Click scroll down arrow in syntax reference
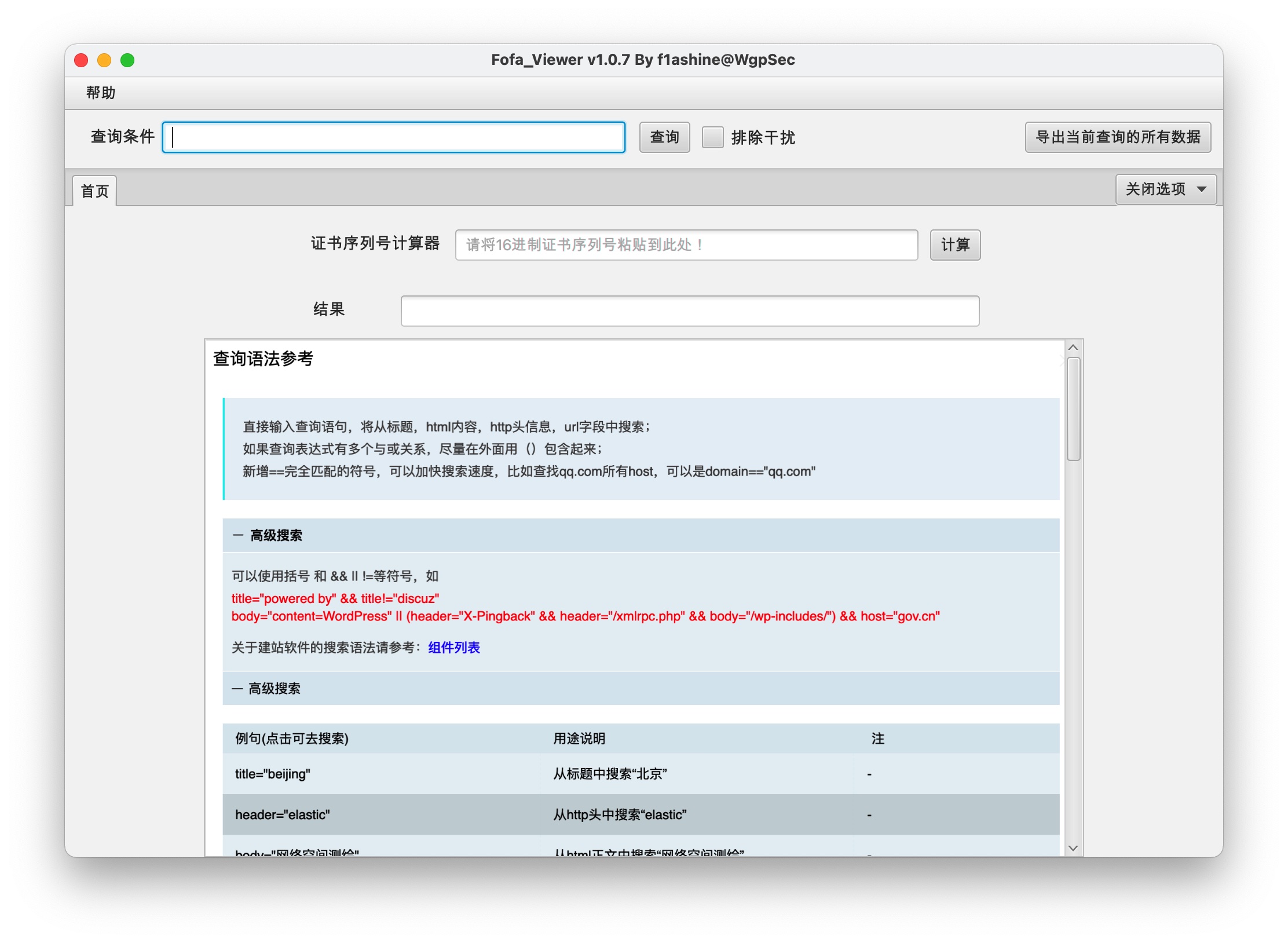Screen dimensions: 1288x943 (1073, 848)
